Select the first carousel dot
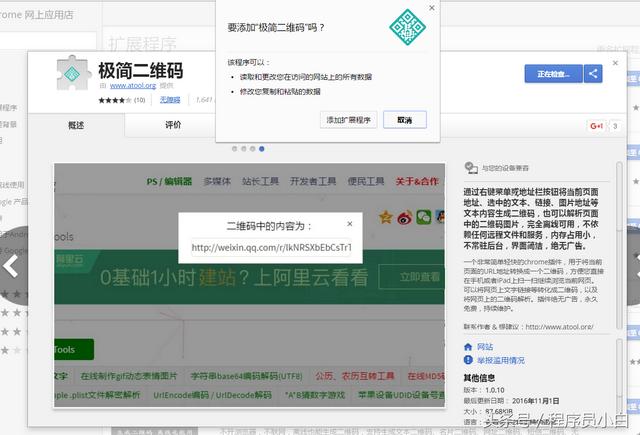The width and height of the screenshot is (640, 435). pyautogui.click(x=234, y=149)
